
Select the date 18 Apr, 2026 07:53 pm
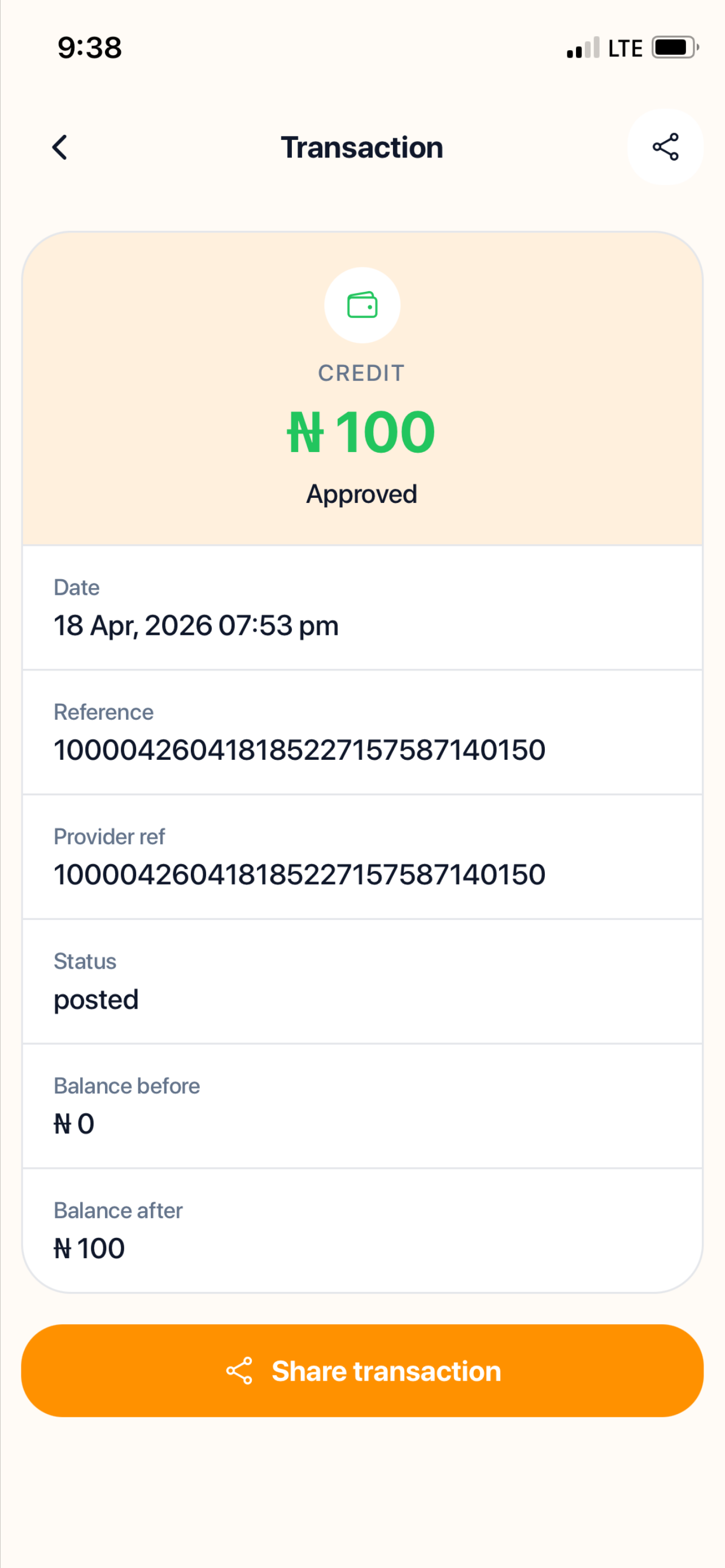coord(196,626)
